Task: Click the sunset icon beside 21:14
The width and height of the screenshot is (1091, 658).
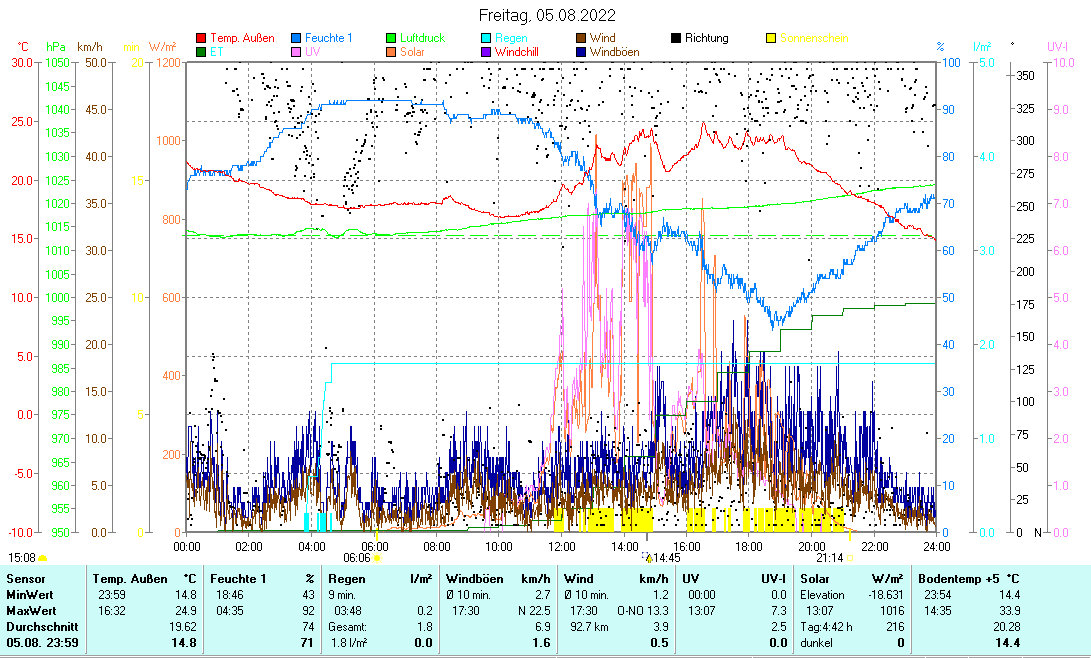Action: click(850, 558)
